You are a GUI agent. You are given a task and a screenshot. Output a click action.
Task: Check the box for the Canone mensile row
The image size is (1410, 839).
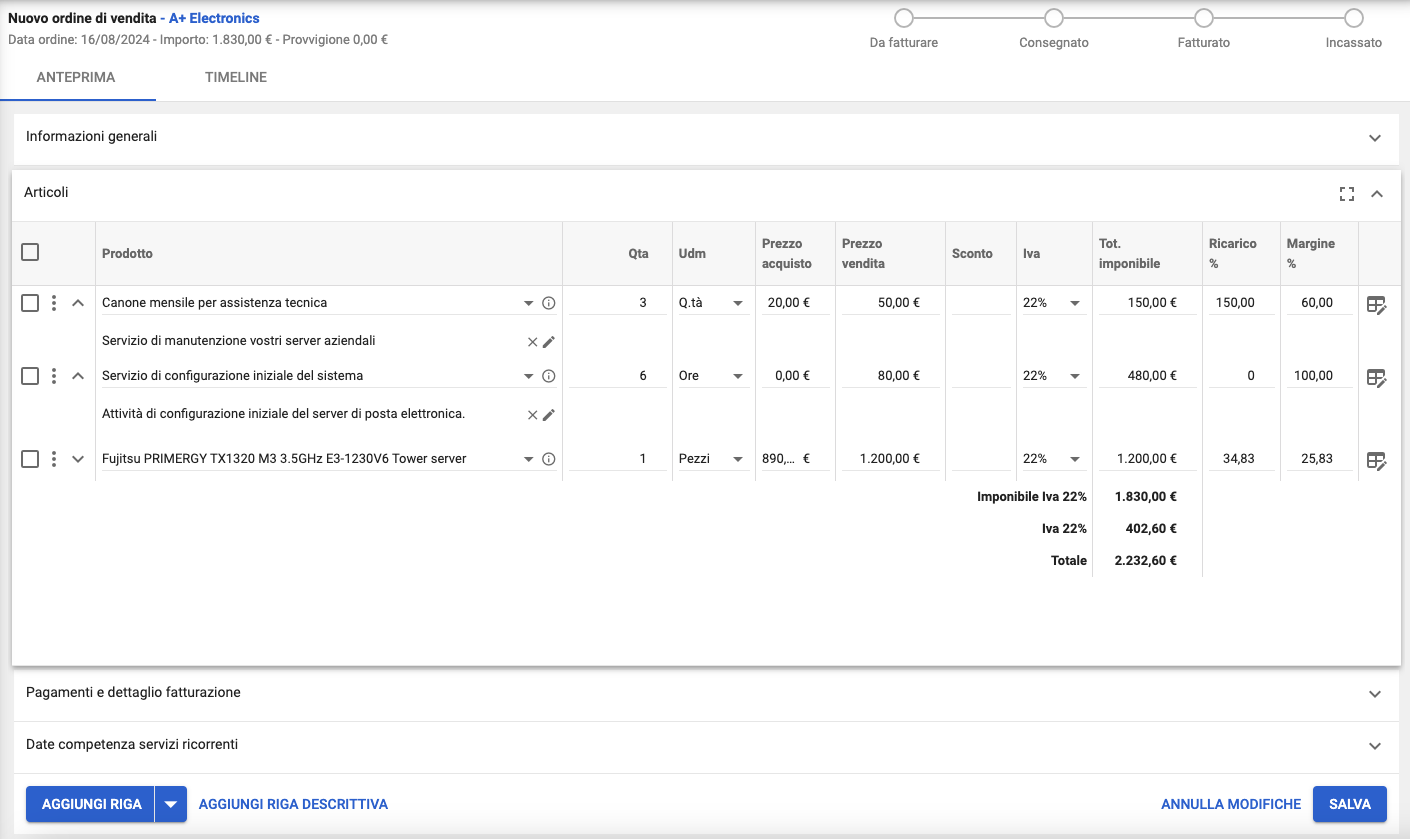tap(30, 303)
